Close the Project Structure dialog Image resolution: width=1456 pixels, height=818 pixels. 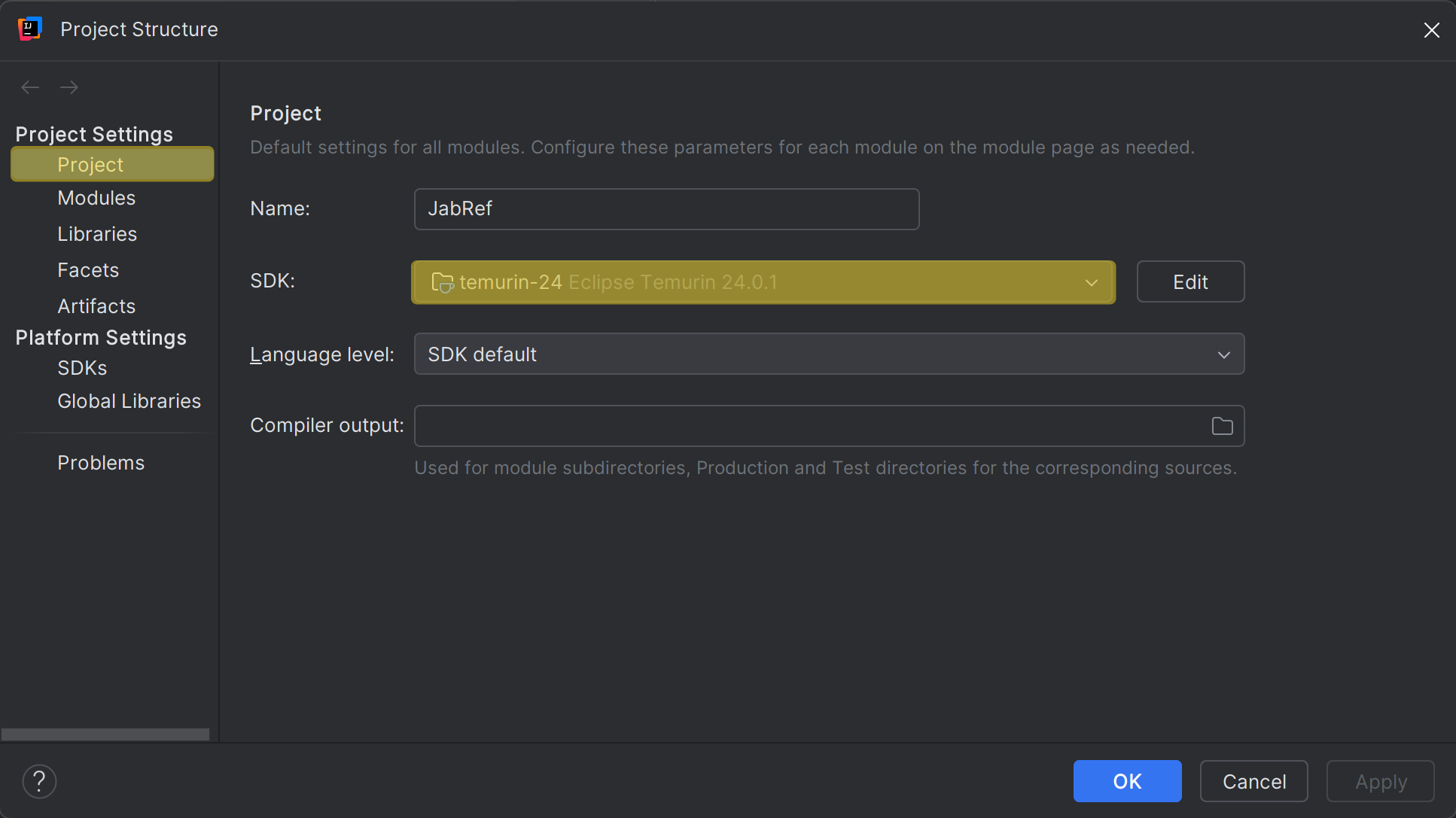[x=1431, y=30]
